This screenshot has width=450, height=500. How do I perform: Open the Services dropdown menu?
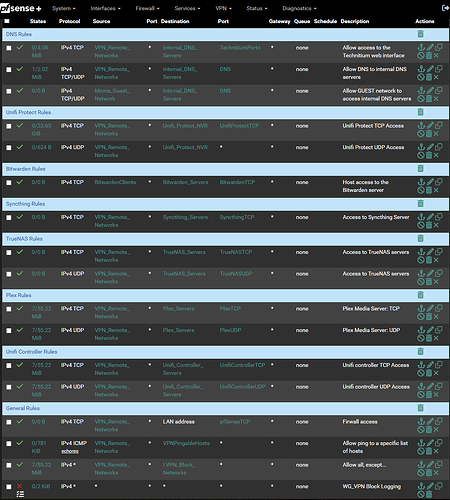[187, 8]
